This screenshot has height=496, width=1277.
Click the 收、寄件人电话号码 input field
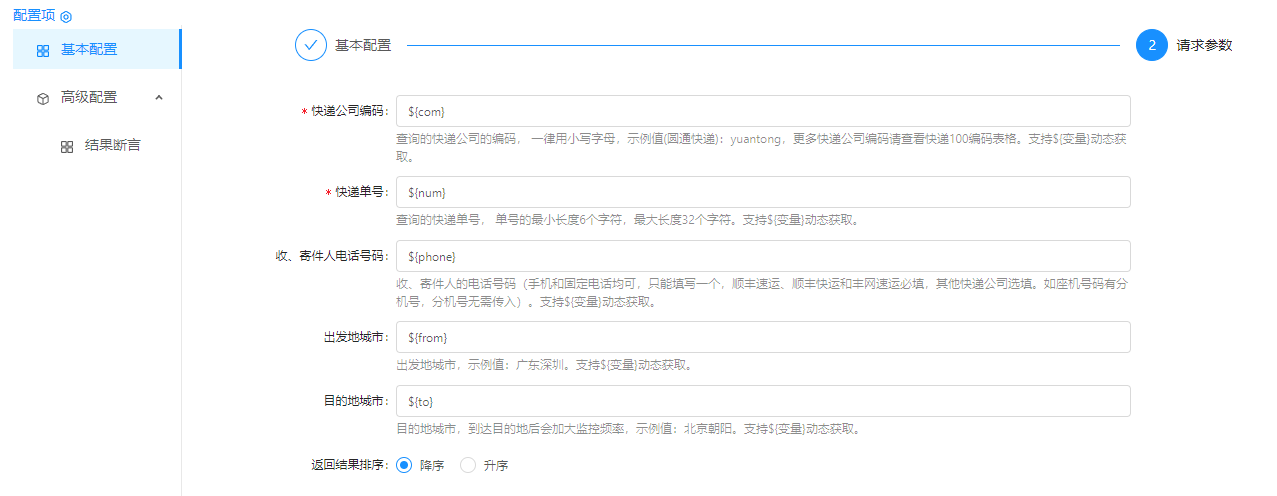coord(763,256)
